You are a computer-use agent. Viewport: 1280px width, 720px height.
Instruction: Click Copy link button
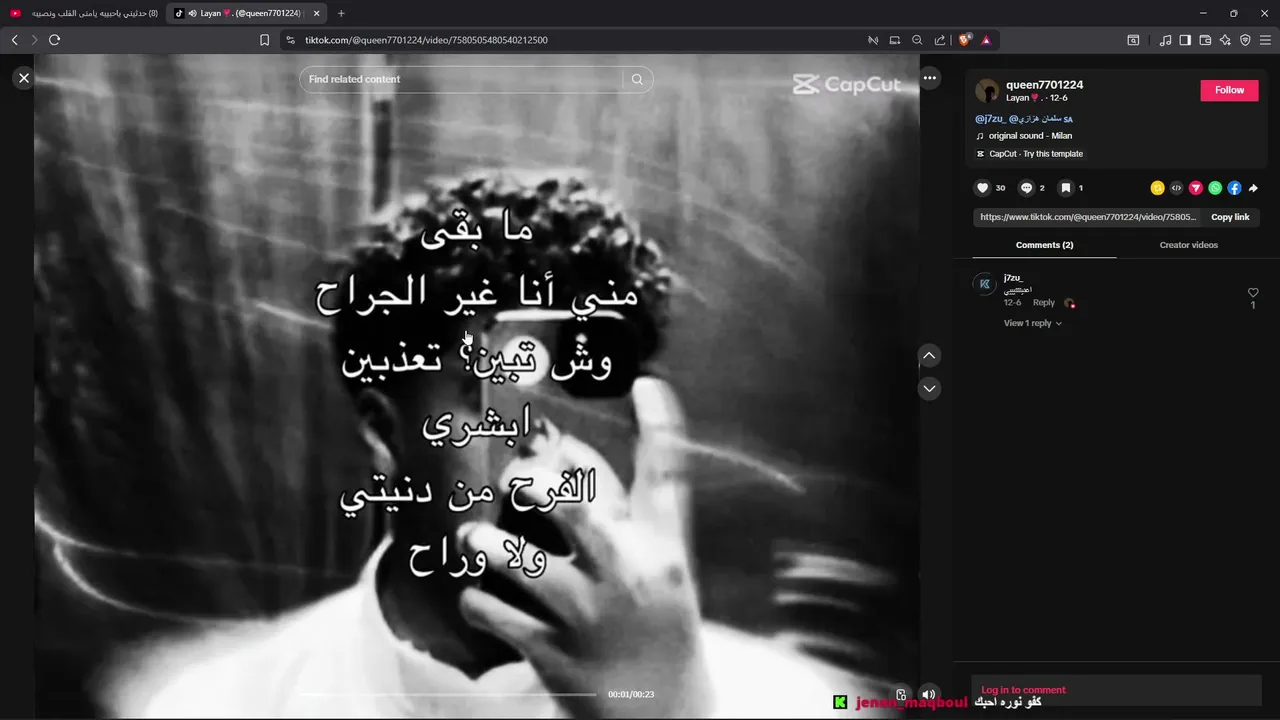[1230, 217]
